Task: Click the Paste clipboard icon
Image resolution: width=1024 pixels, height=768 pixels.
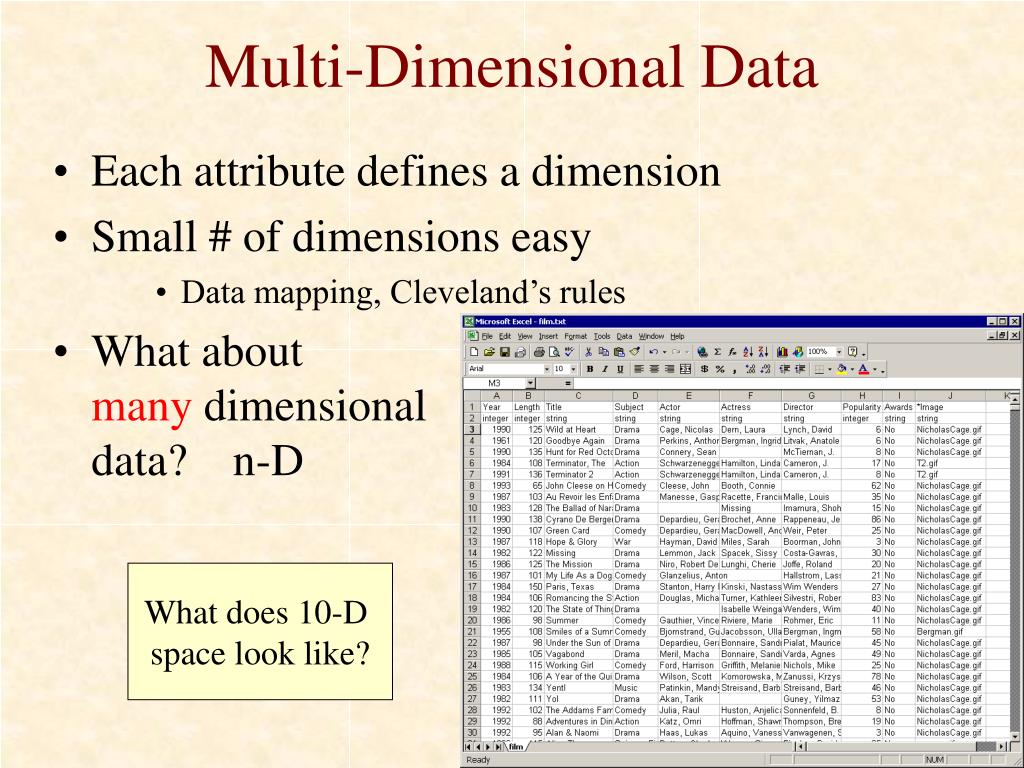Action: (619, 352)
